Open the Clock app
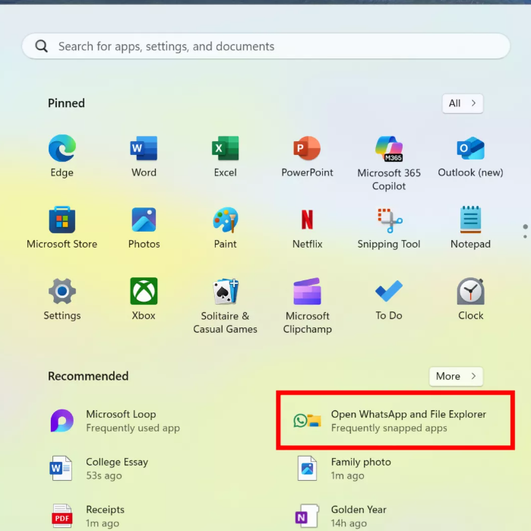The height and width of the screenshot is (531, 531). (x=470, y=299)
